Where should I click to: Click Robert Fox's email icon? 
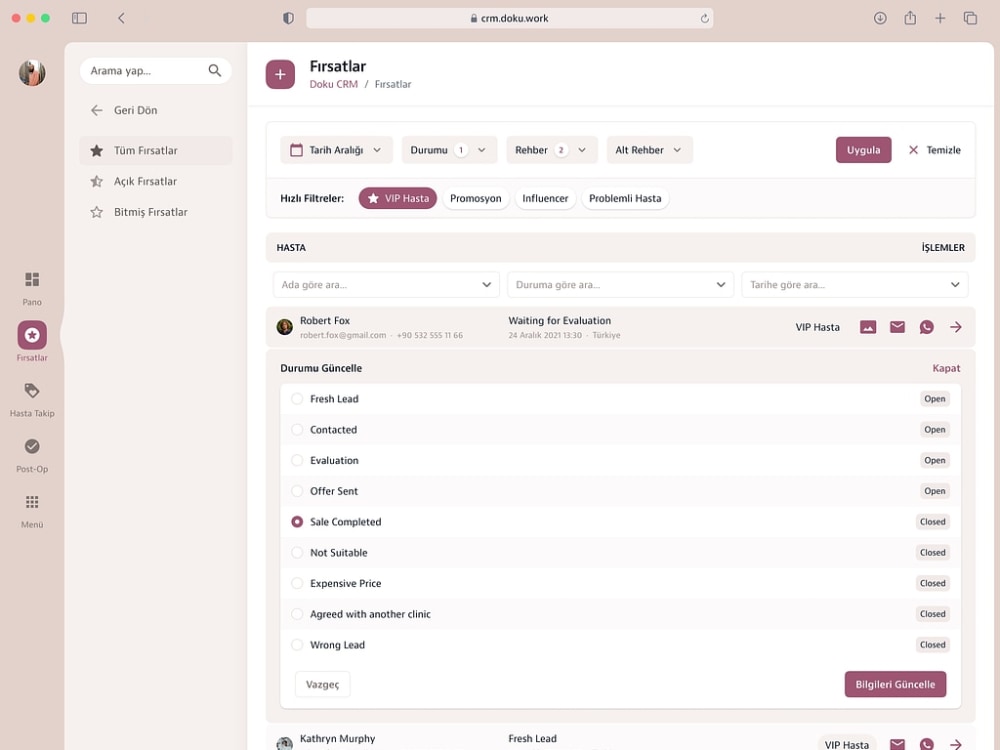click(x=897, y=327)
